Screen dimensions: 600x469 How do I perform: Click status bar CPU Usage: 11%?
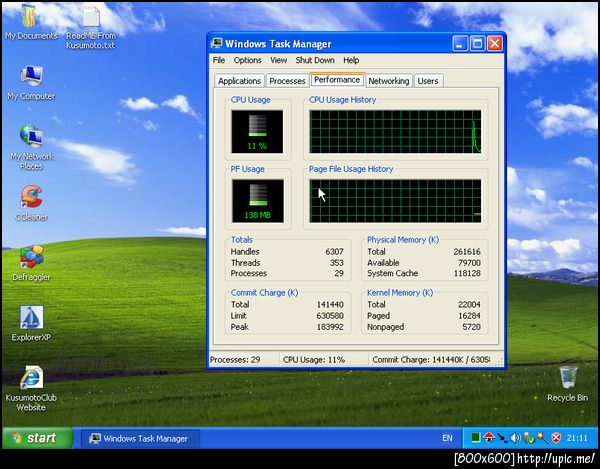point(323,360)
